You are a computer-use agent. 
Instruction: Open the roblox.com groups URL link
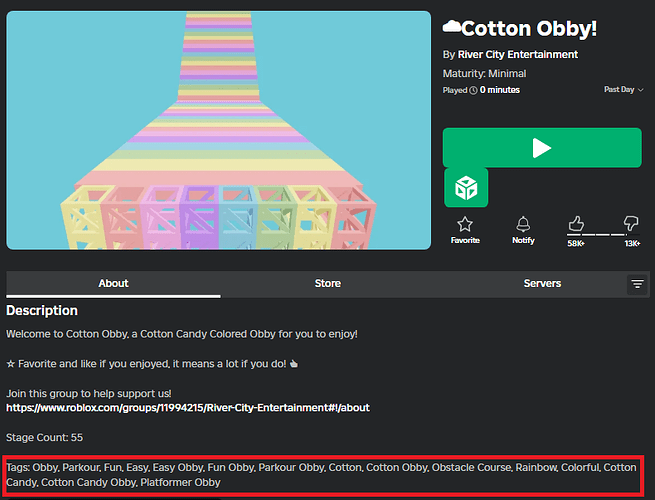188,408
